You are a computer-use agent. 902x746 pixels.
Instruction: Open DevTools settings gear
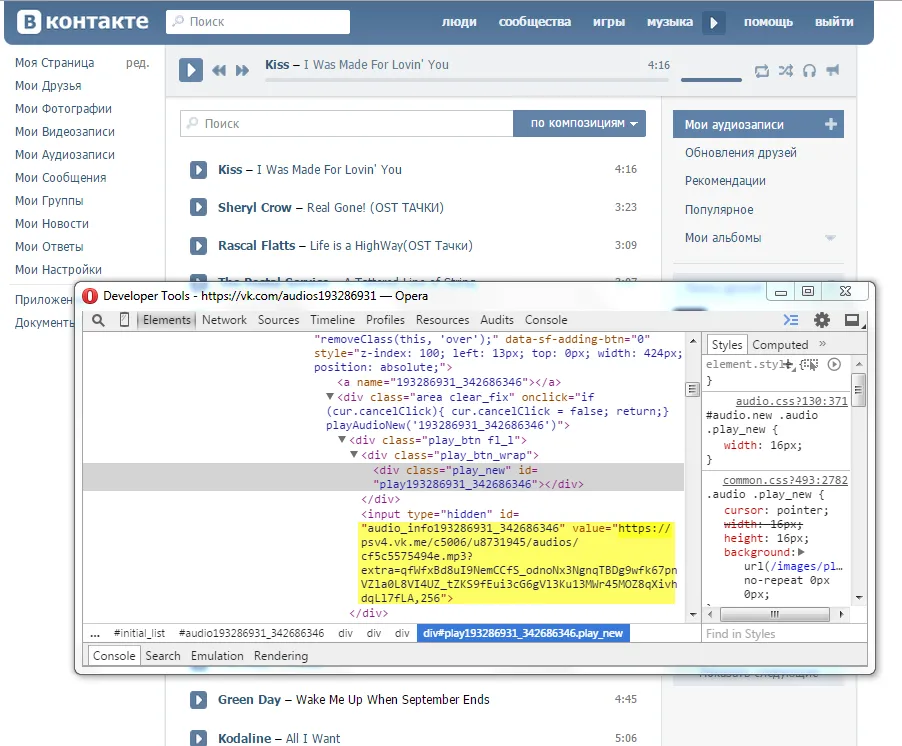822,320
